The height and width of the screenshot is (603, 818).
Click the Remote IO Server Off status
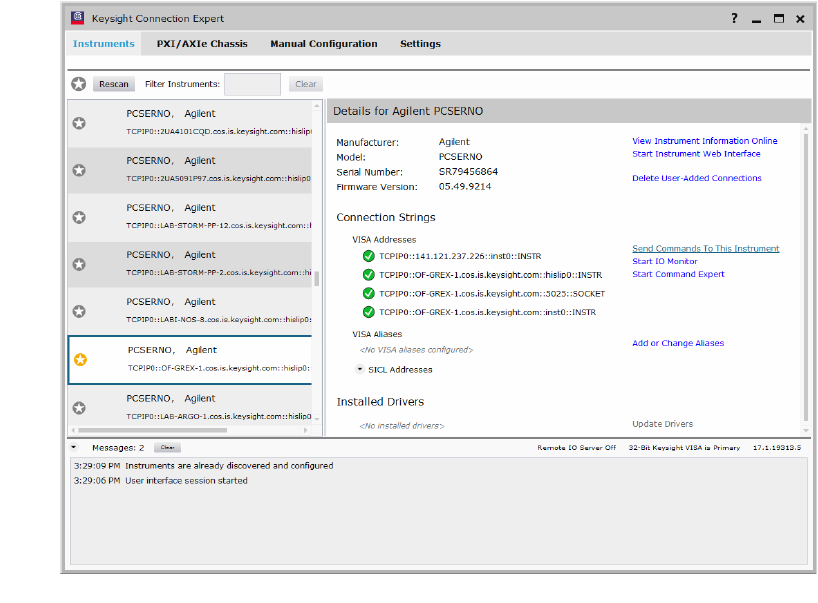[576, 448]
